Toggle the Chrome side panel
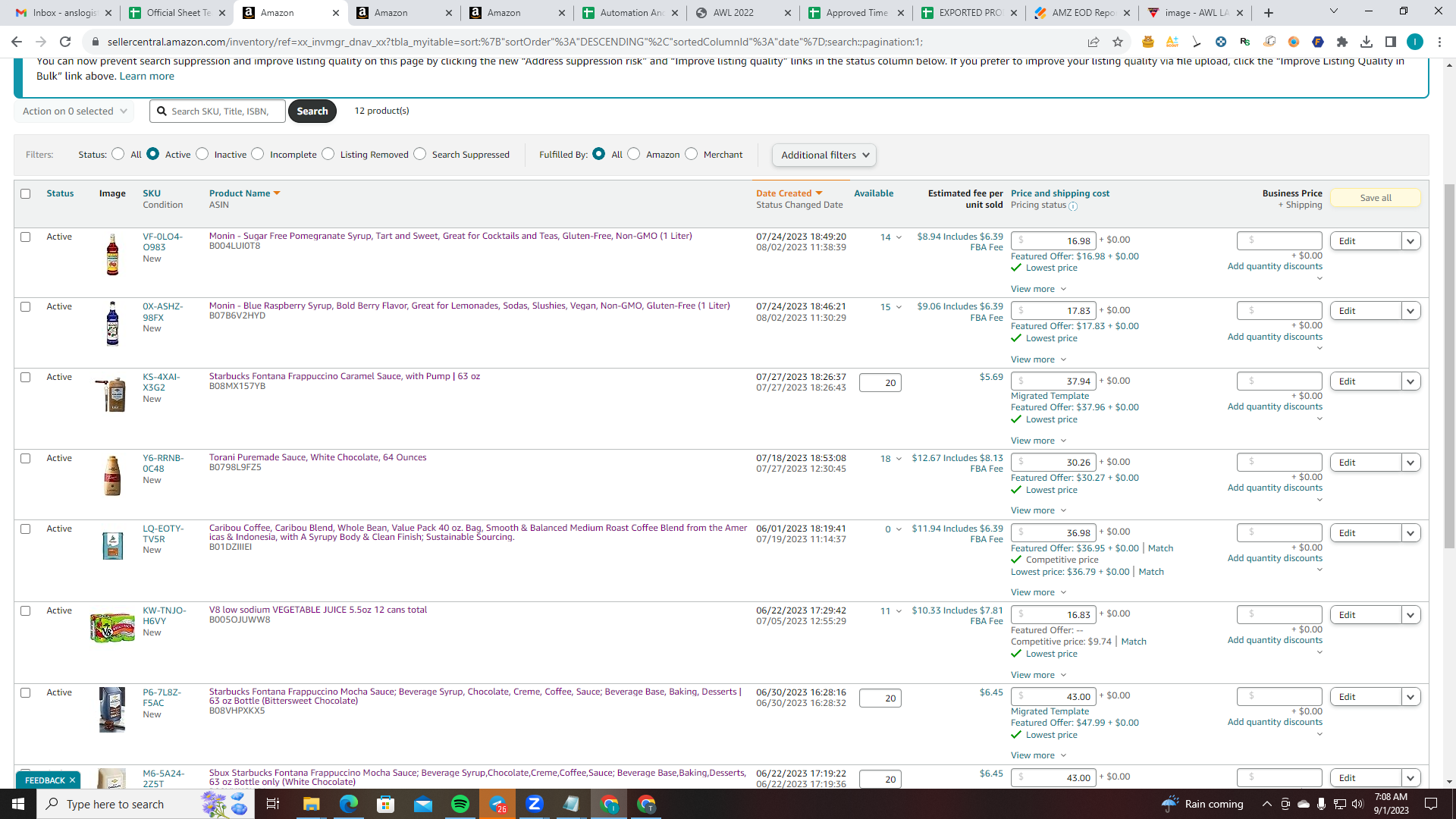Image resolution: width=1456 pixels, height=819 pixels. tap(1391, 42)
